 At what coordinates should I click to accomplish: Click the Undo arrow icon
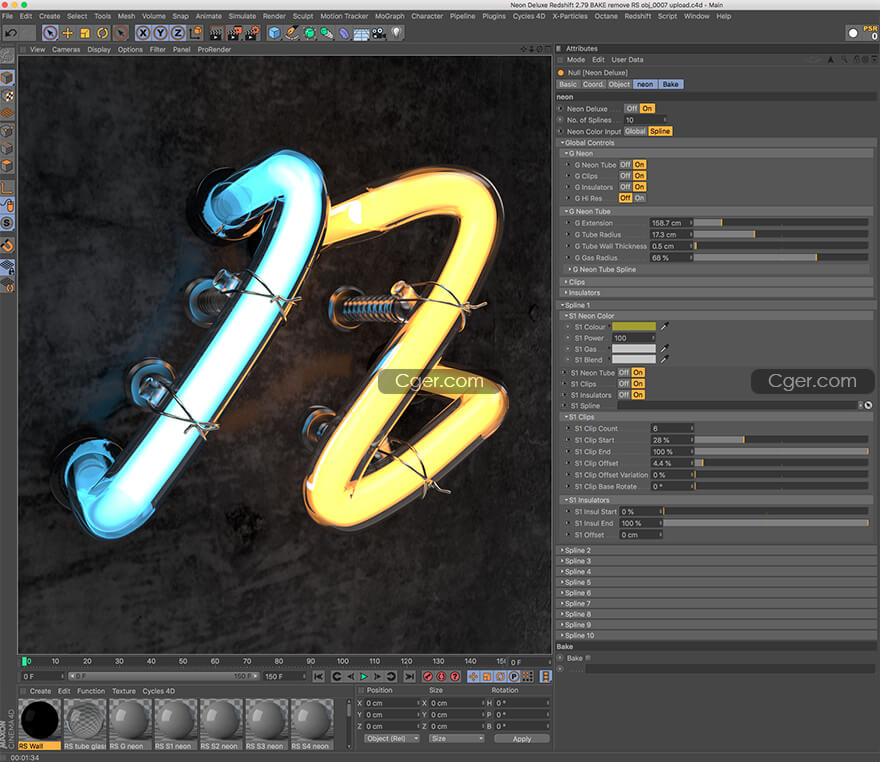click(11, 33)
